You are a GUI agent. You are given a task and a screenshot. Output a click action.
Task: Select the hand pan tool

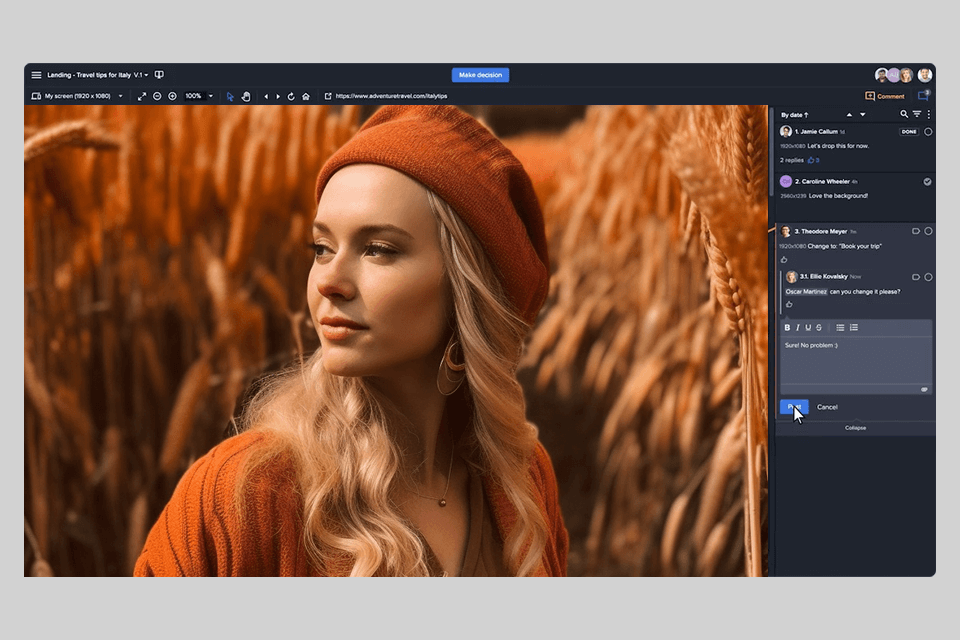(x=246, y=96)
